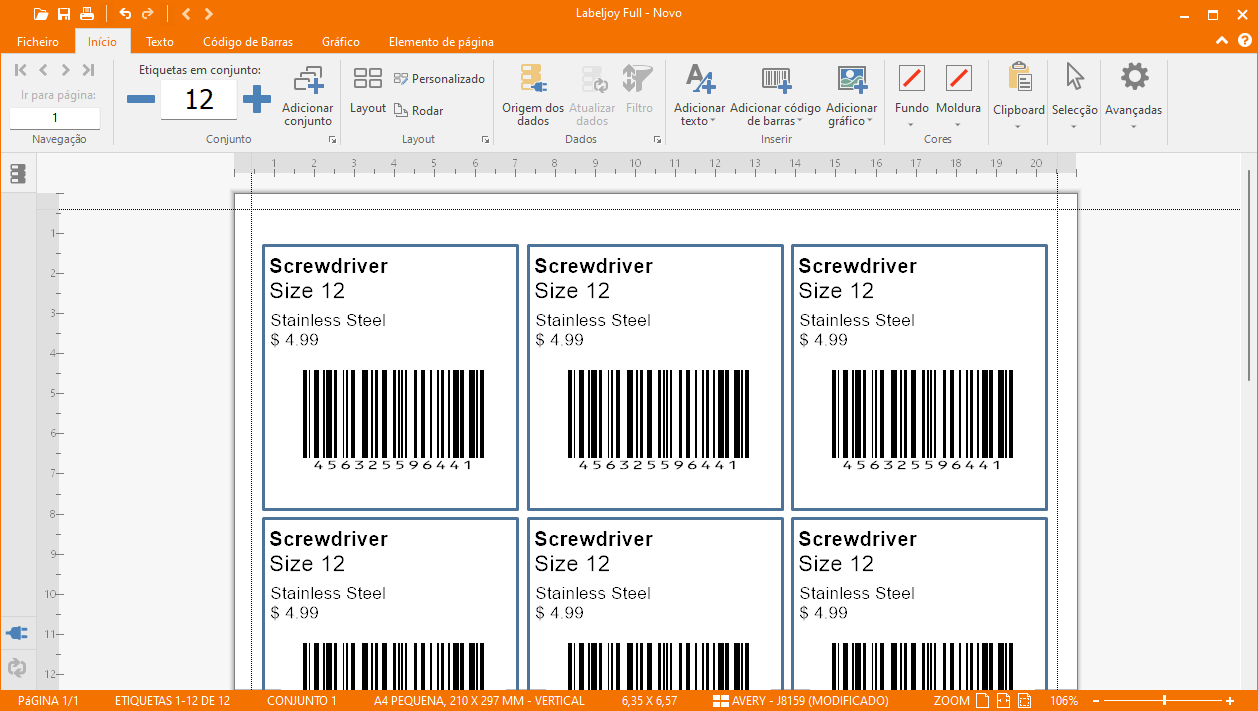Open the Selecção dropdown
This screenshot has height=711, width=1258.
click(1075, 96)
